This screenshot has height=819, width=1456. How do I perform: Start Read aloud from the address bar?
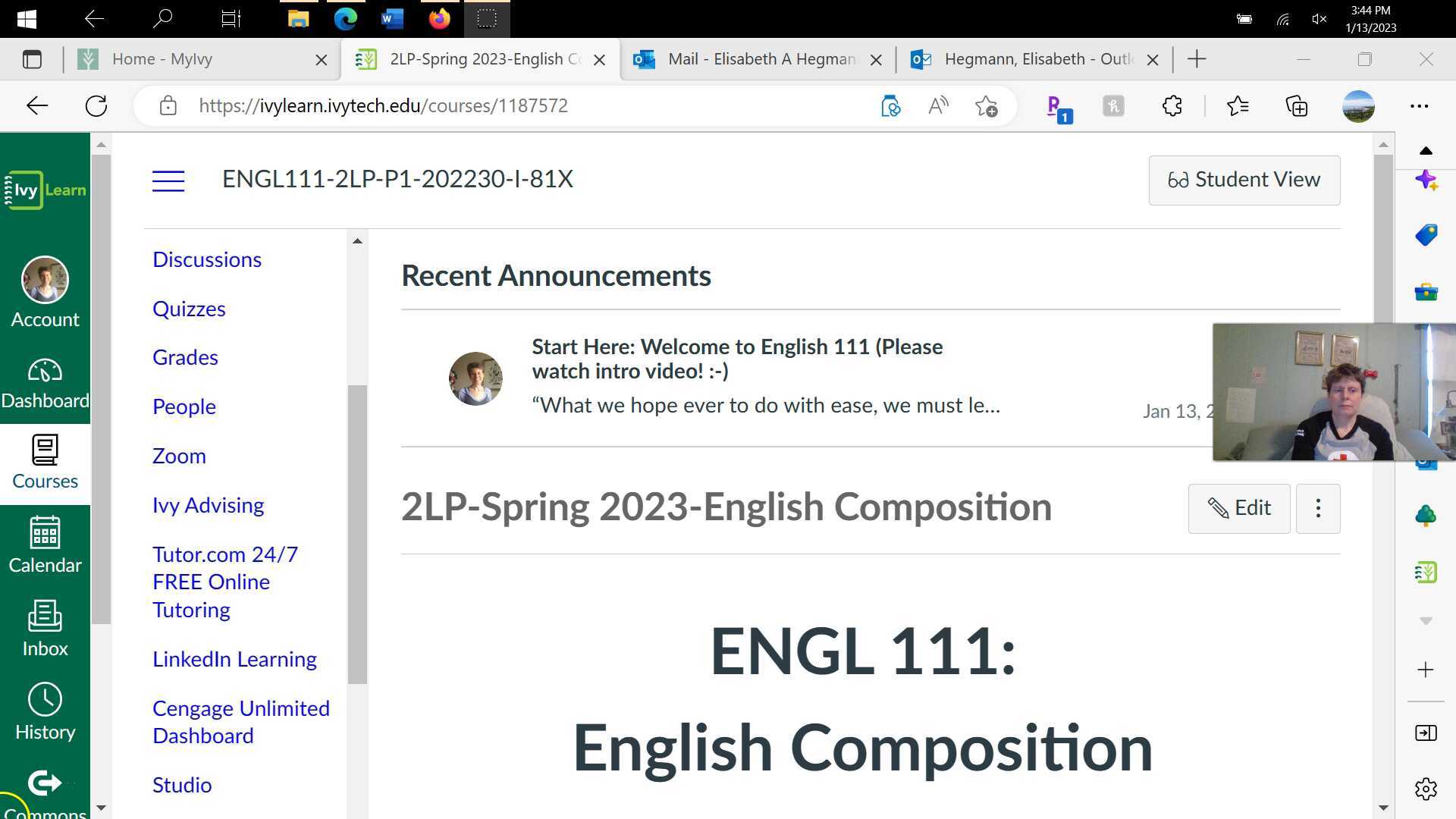point(938,106)
